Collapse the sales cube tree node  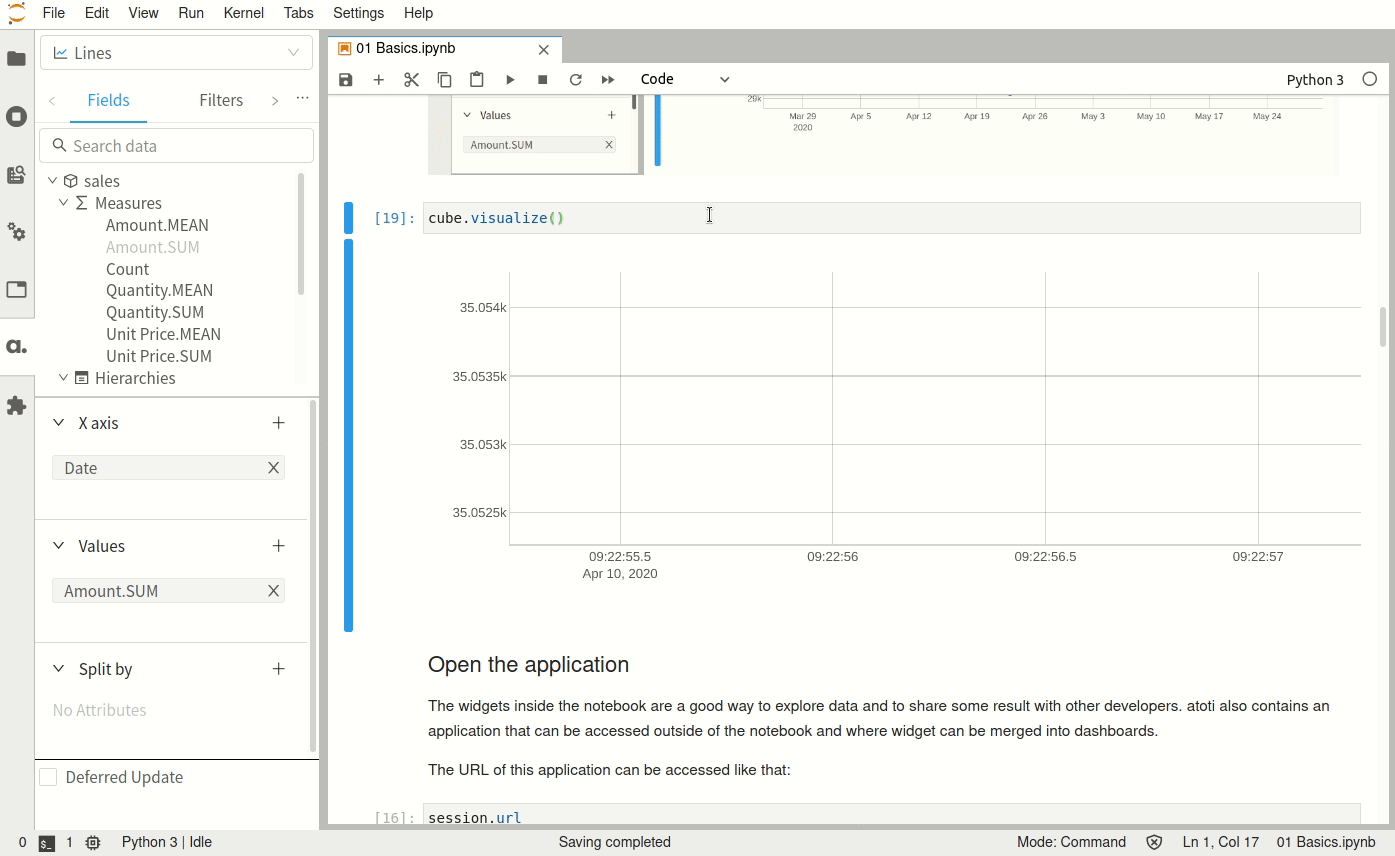tap(52, 181)
